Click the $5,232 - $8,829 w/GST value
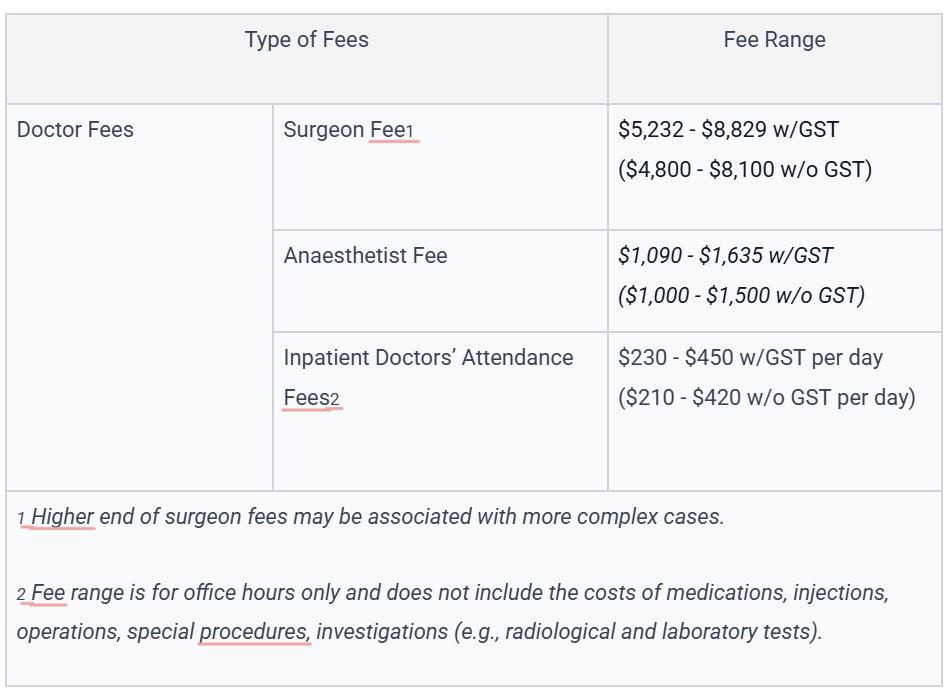The width and height of the screenshot is (950, 689). 728,130
